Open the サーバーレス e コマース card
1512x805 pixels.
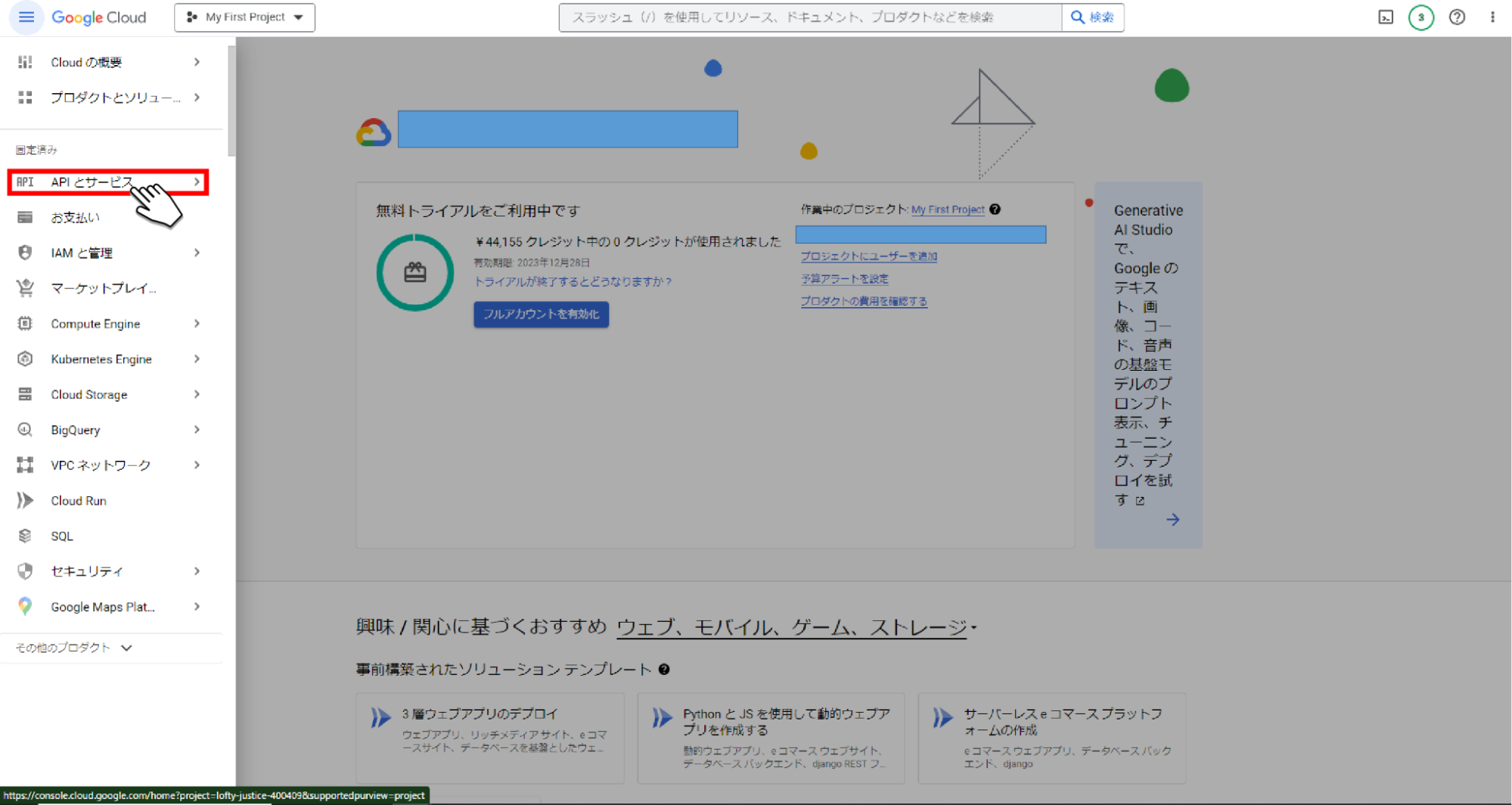tap(1051, 738)
